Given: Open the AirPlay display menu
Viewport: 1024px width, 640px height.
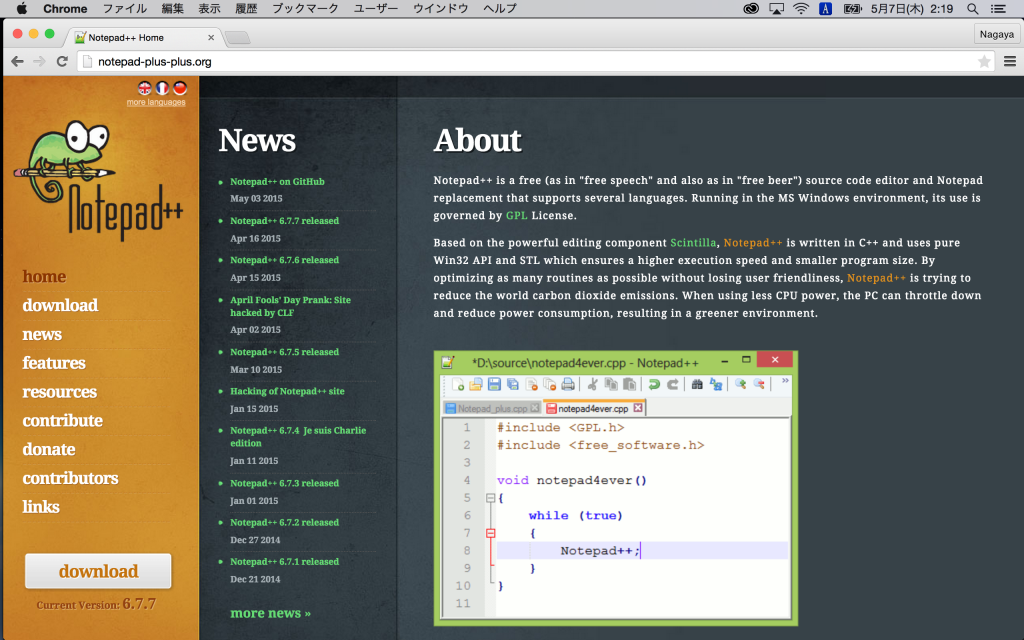Looking at the screenshot, I should pyautogui.click(x=776, y=8).
